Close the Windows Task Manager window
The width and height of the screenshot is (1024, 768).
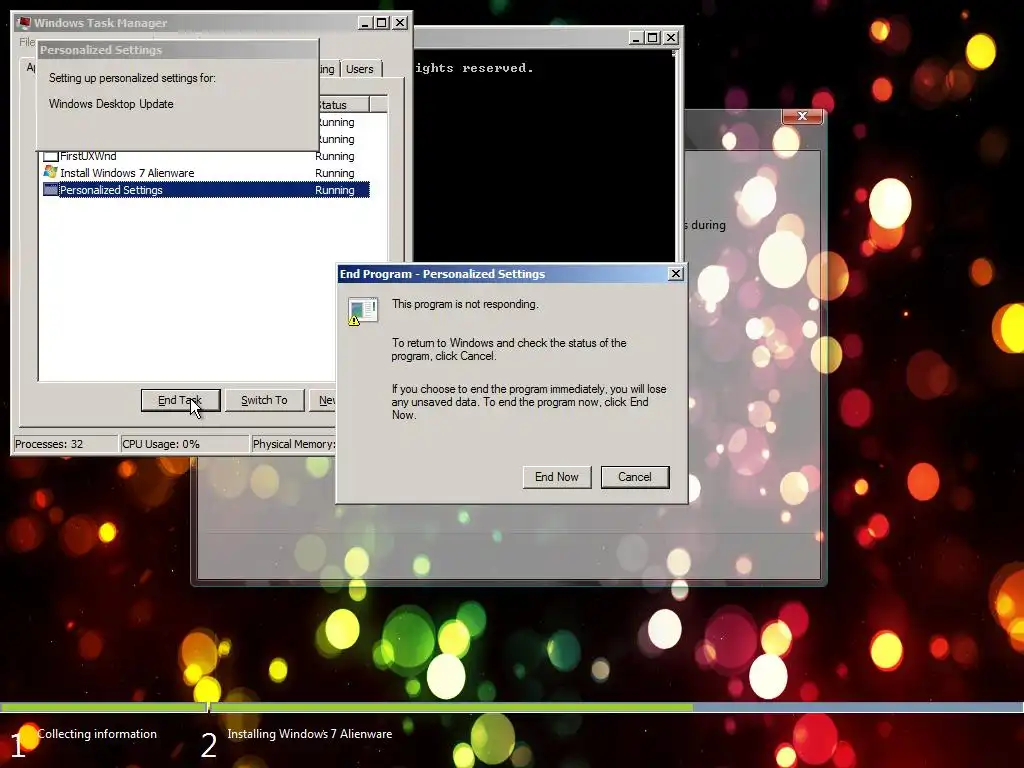pyautogui.click(x=400, y=23)
